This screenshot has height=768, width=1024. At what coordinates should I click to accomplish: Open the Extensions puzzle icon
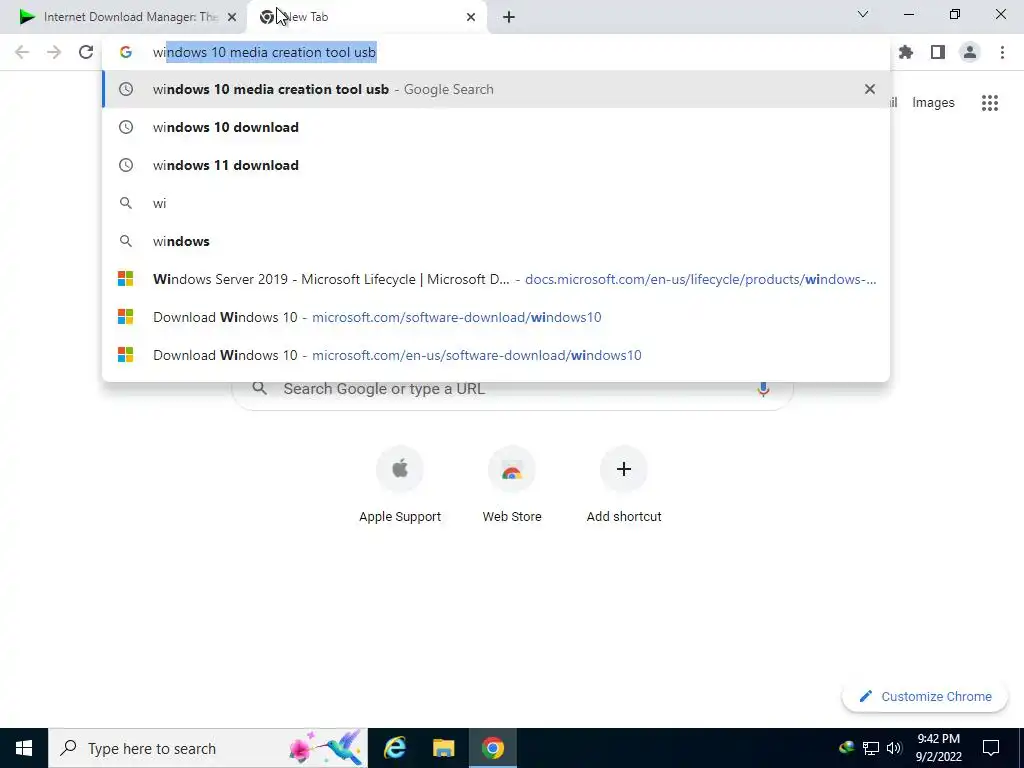pyautogui.click(x=906, y=52)
